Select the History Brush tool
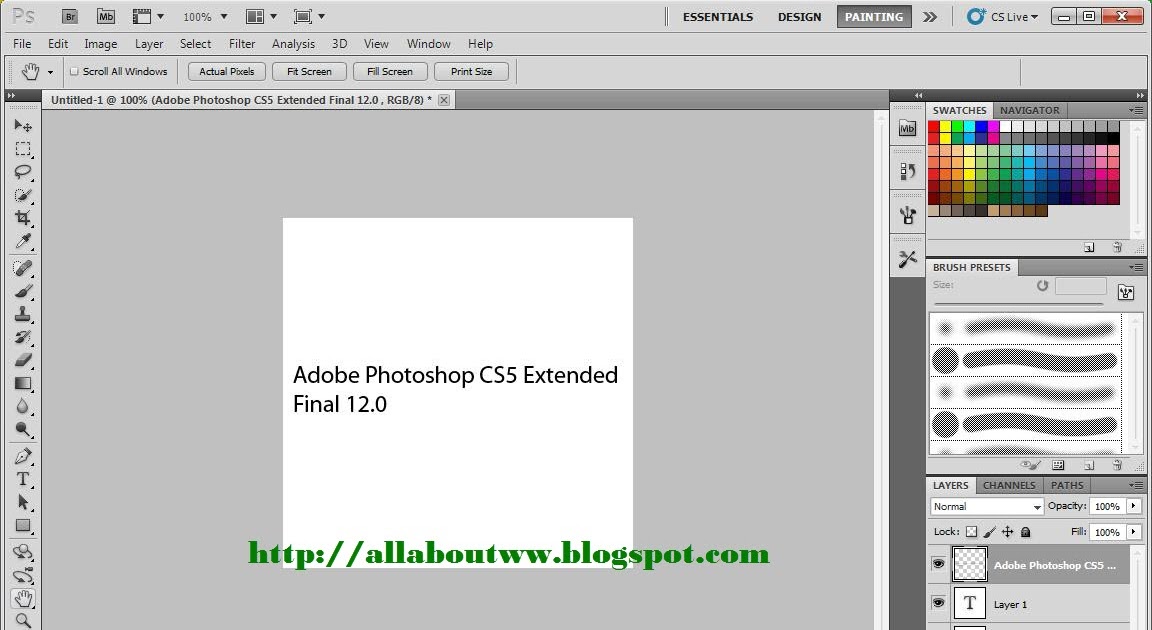Viewport: 1152px width, 630px height. coord(23,337)
